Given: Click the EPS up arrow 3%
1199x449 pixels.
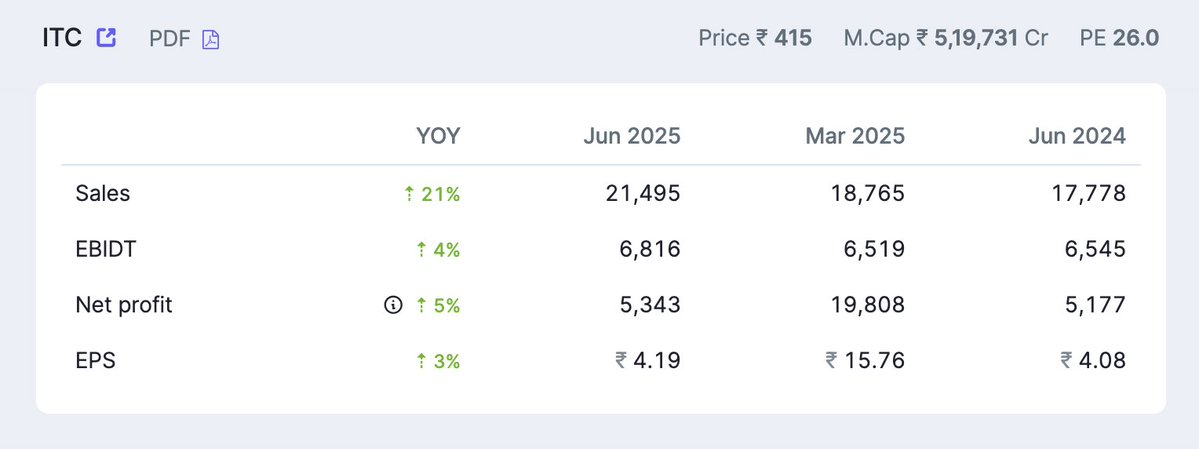Looking at the screenshot, I should pyautogui.click(x=438, y=361).
